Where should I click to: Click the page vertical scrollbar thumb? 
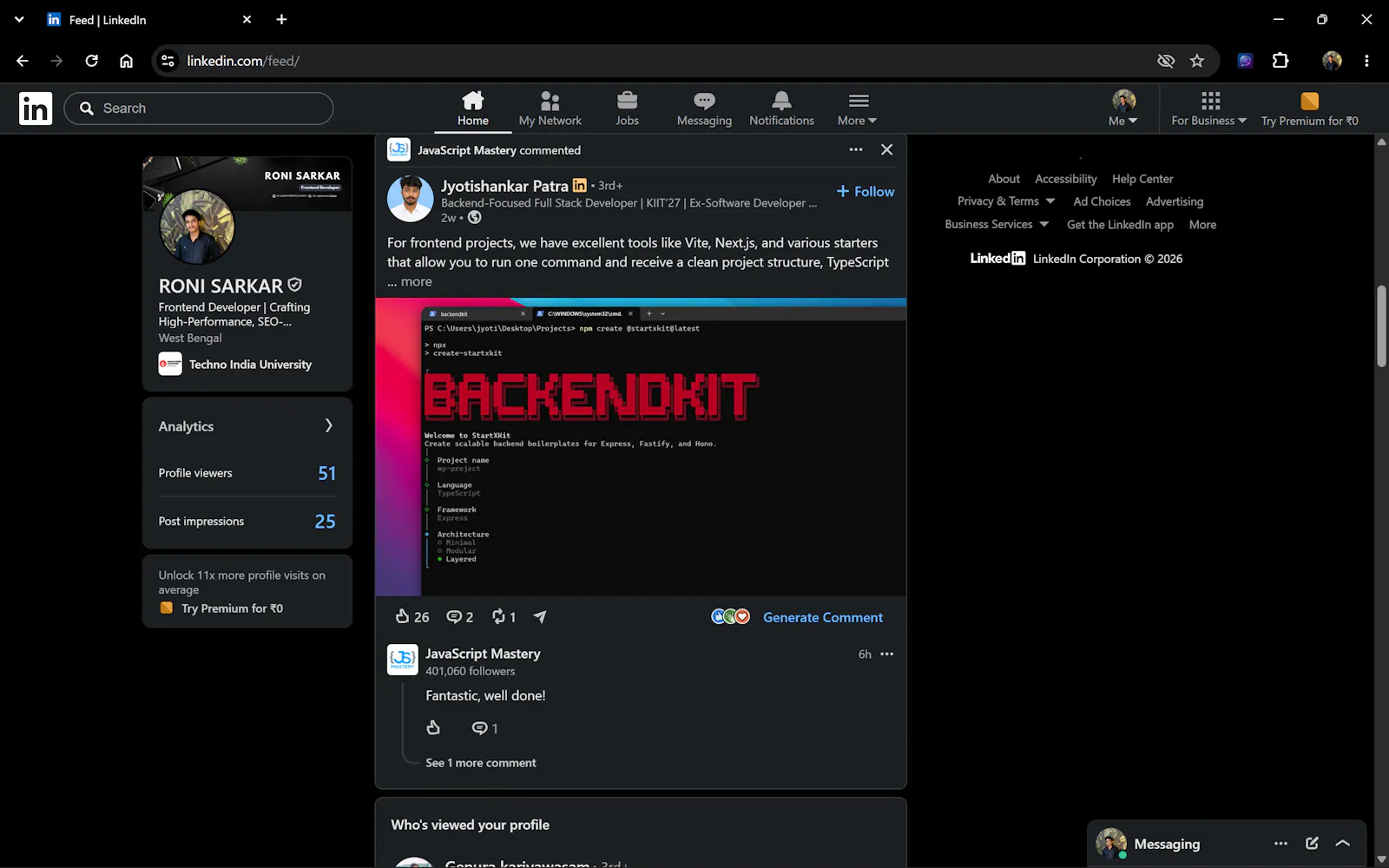click(1381, 326)
